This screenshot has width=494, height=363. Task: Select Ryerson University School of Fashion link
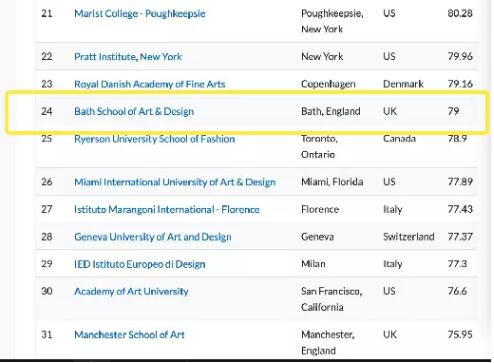155,139
